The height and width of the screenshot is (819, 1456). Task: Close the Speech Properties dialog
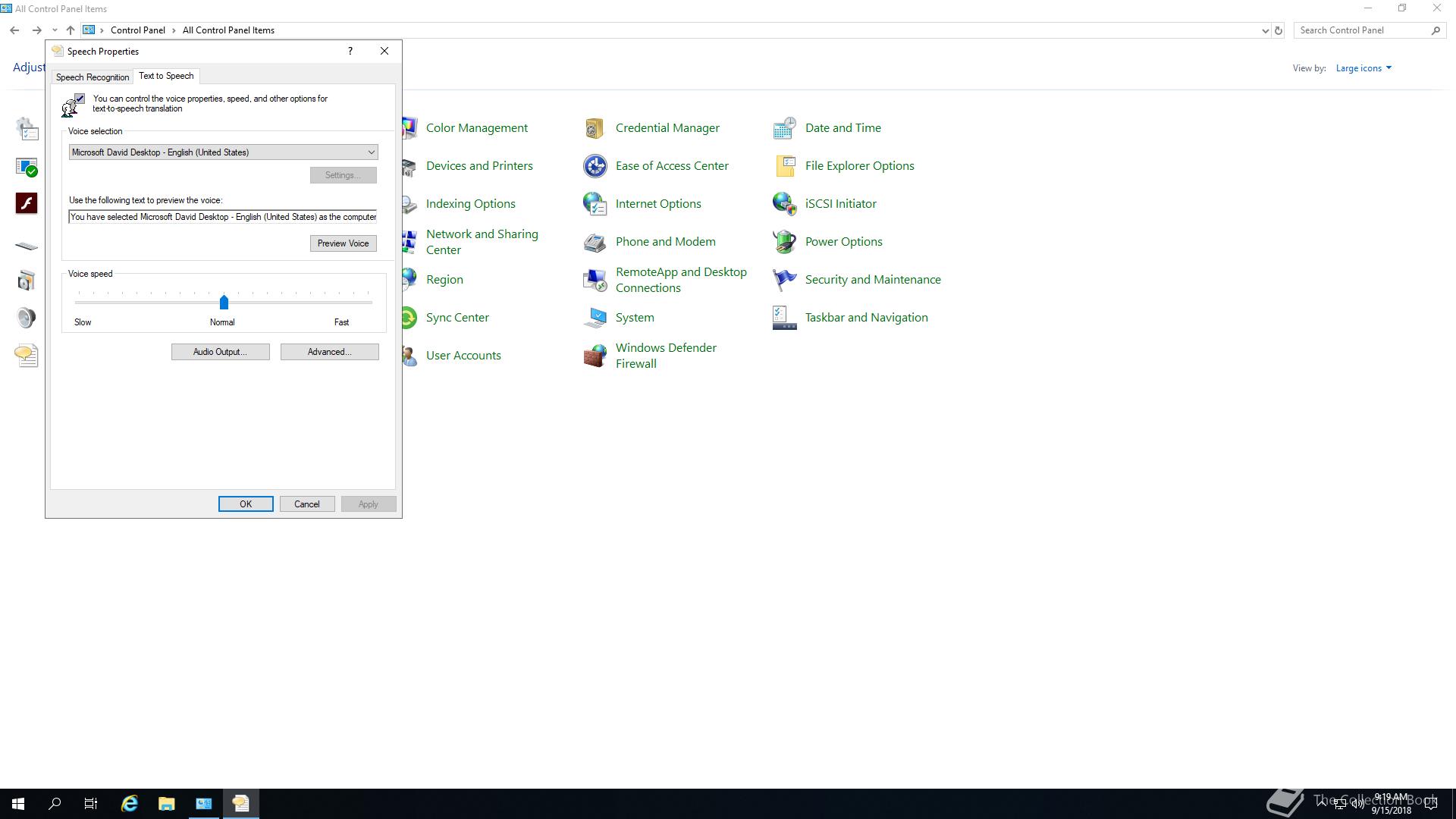pos(384,51)
